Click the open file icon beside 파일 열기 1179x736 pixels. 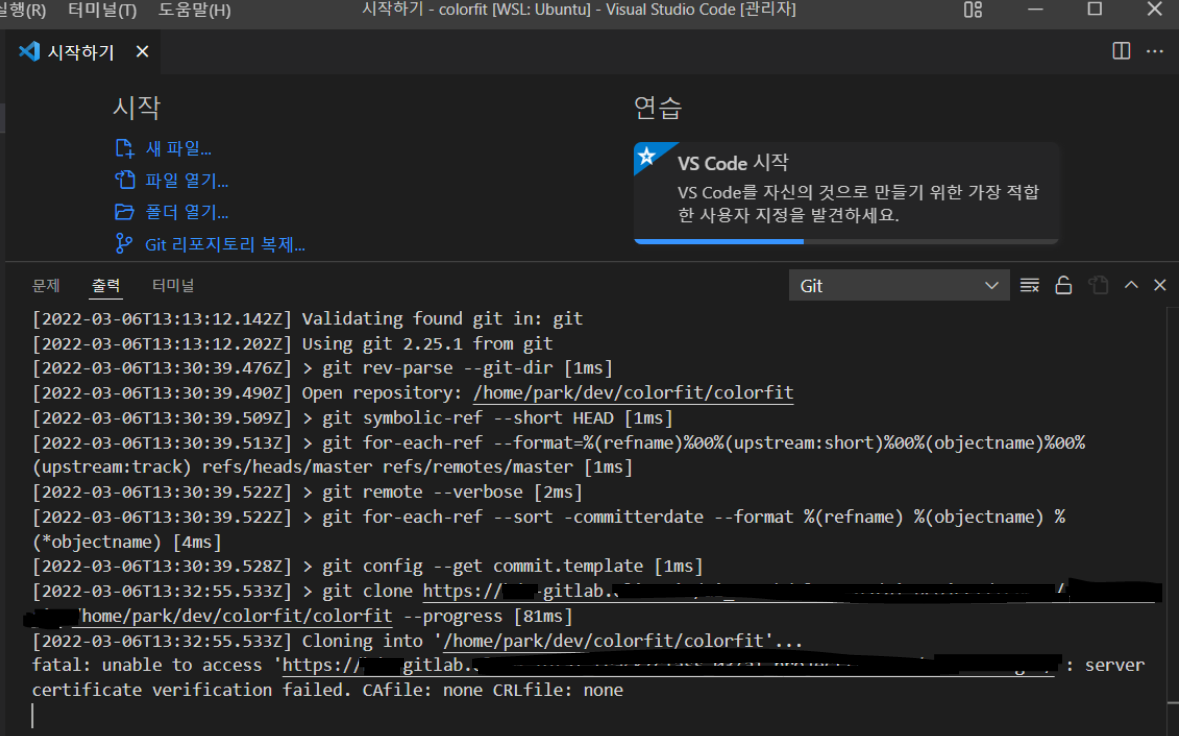pos(124,180)
